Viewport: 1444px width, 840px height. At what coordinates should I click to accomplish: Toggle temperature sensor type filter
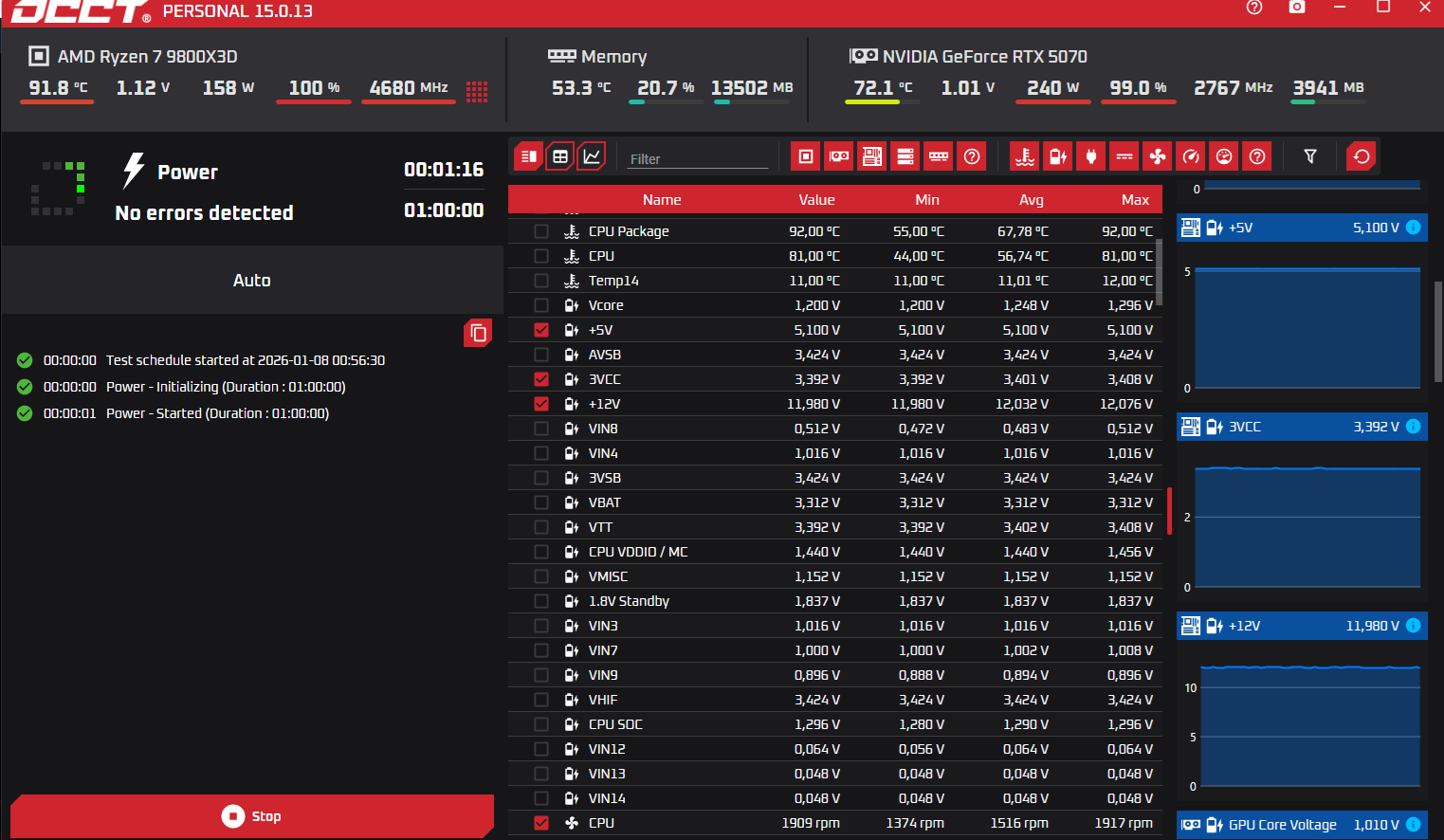1025,156
